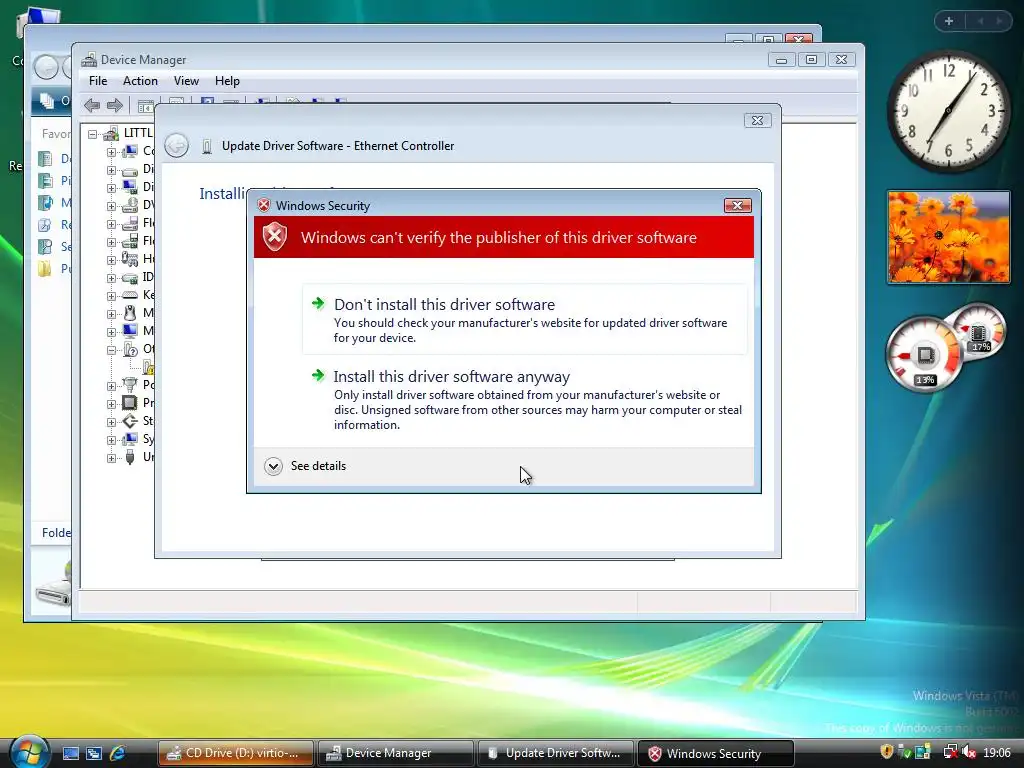Click the Explorer window Back button

click(x=46, y=67)
